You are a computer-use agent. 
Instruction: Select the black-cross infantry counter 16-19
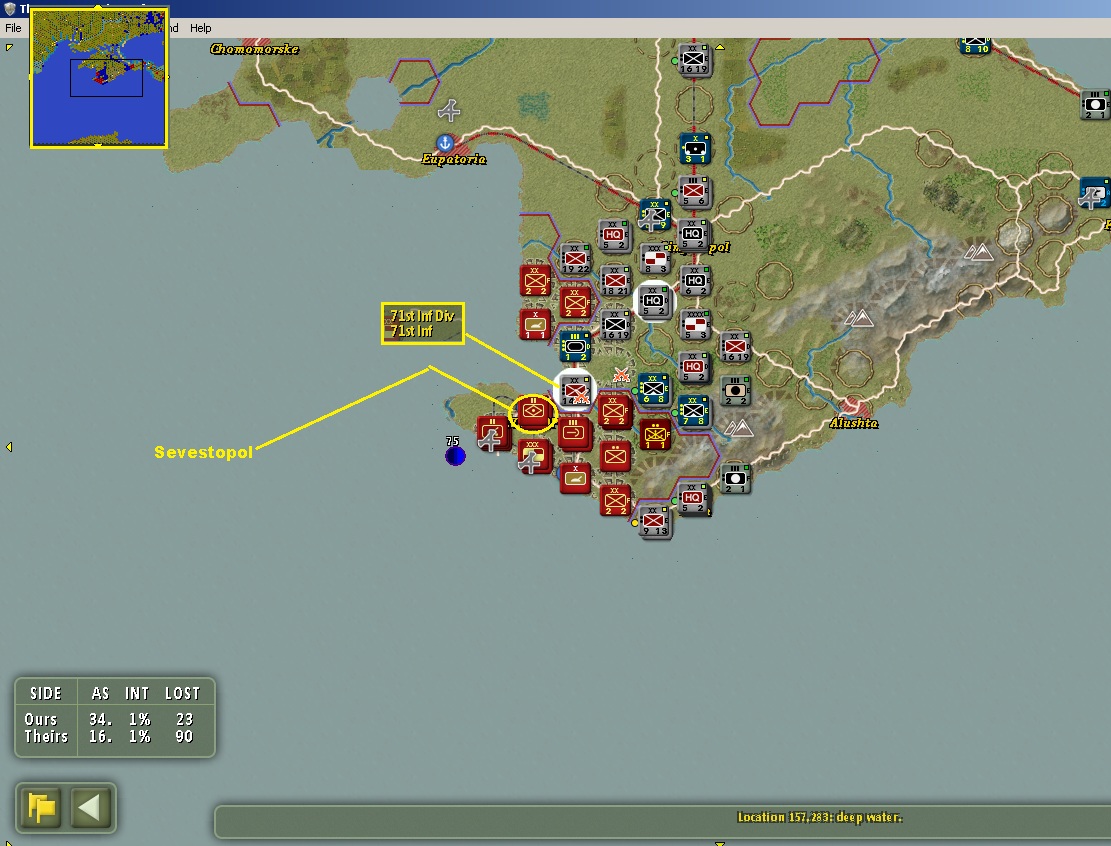(x=615, y=325)
